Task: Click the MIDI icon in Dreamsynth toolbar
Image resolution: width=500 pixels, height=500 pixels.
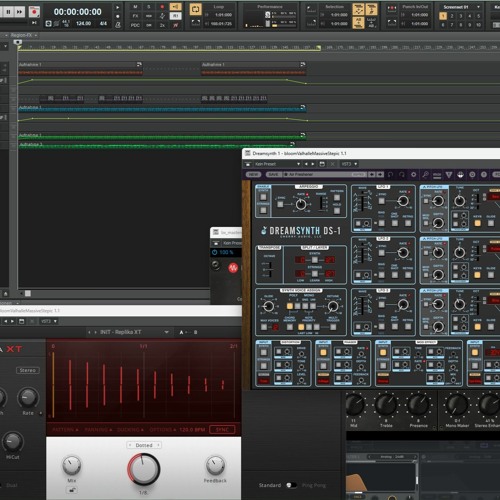Action: coord(437,174)
